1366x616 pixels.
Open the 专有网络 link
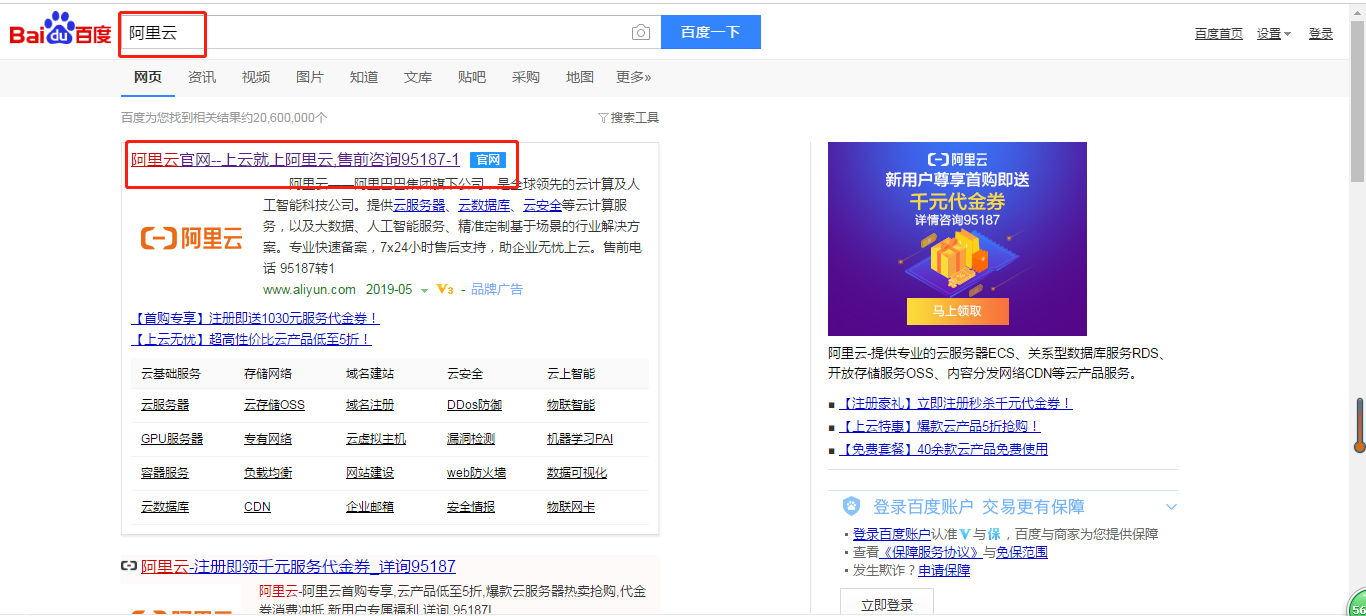point(268,439)
